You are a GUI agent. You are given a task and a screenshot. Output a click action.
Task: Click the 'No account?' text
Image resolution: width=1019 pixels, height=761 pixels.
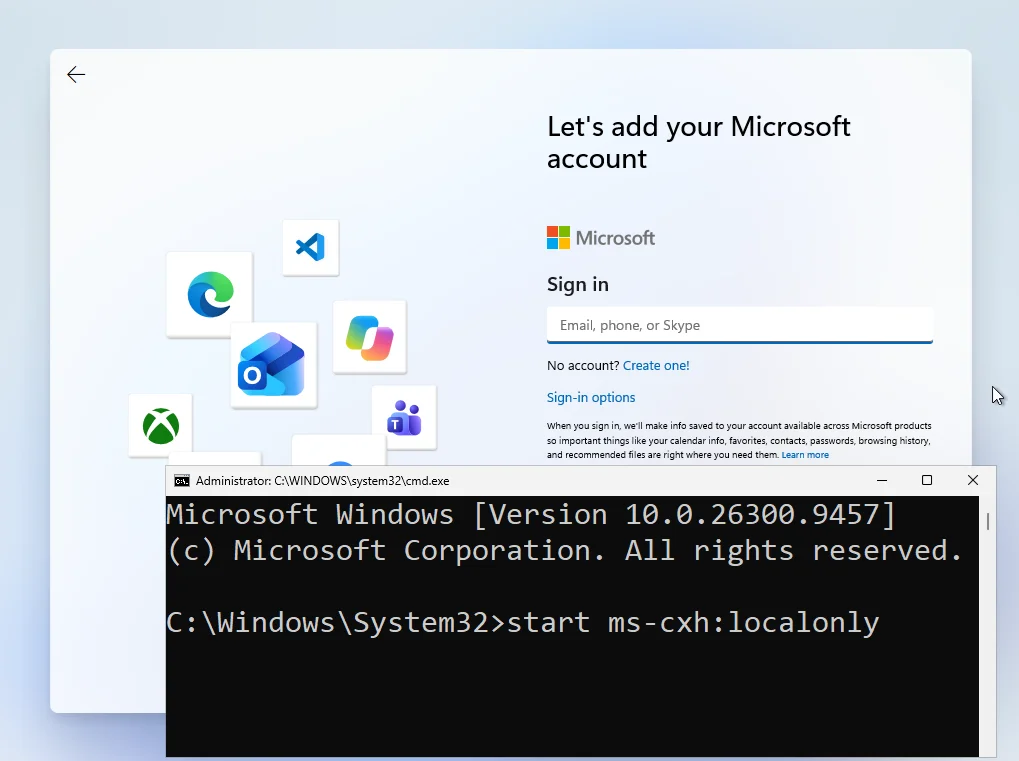point(583,365)
